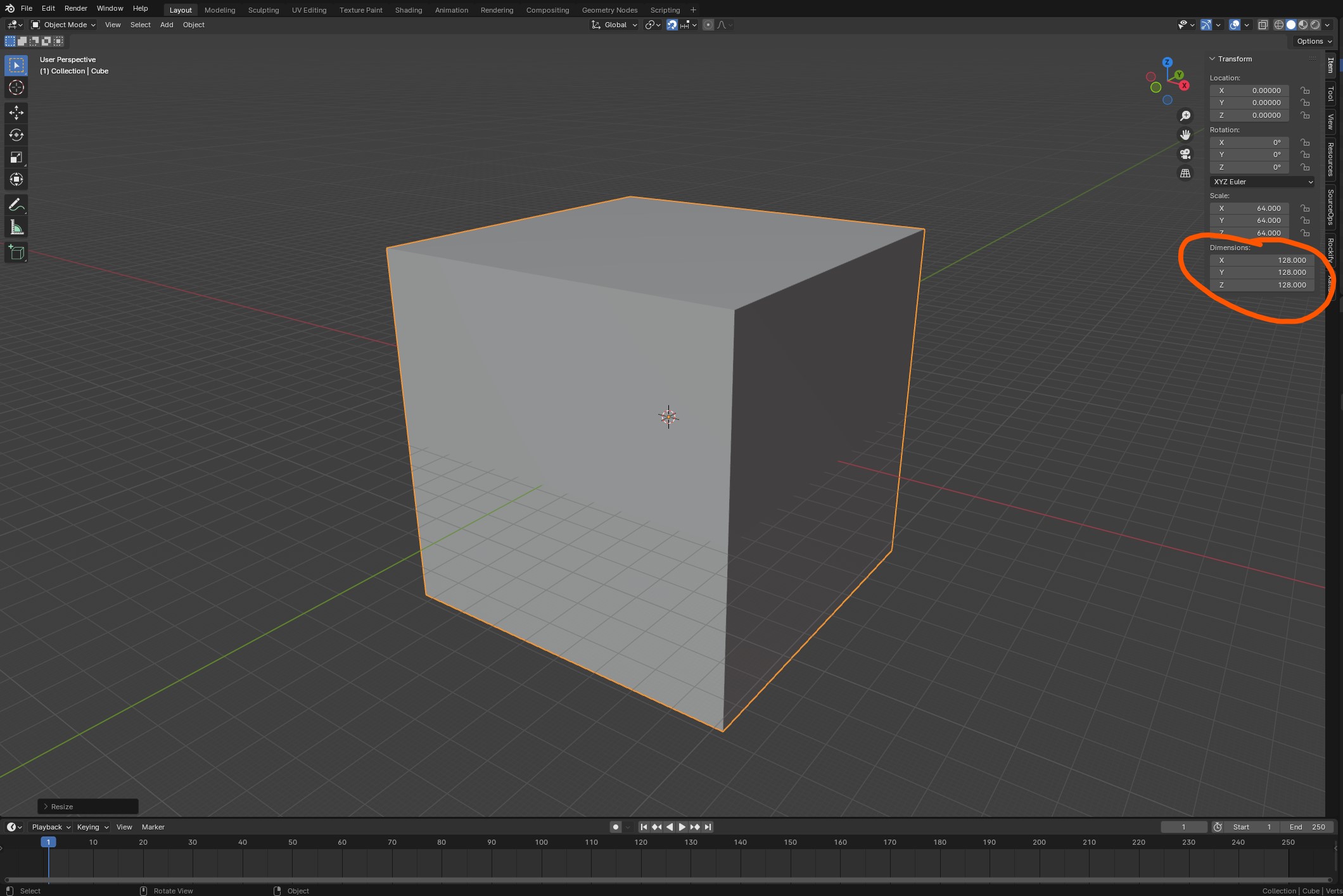The image size is (1343, 896).
Task: Open the Render menu
Action: tap(75, 8)
